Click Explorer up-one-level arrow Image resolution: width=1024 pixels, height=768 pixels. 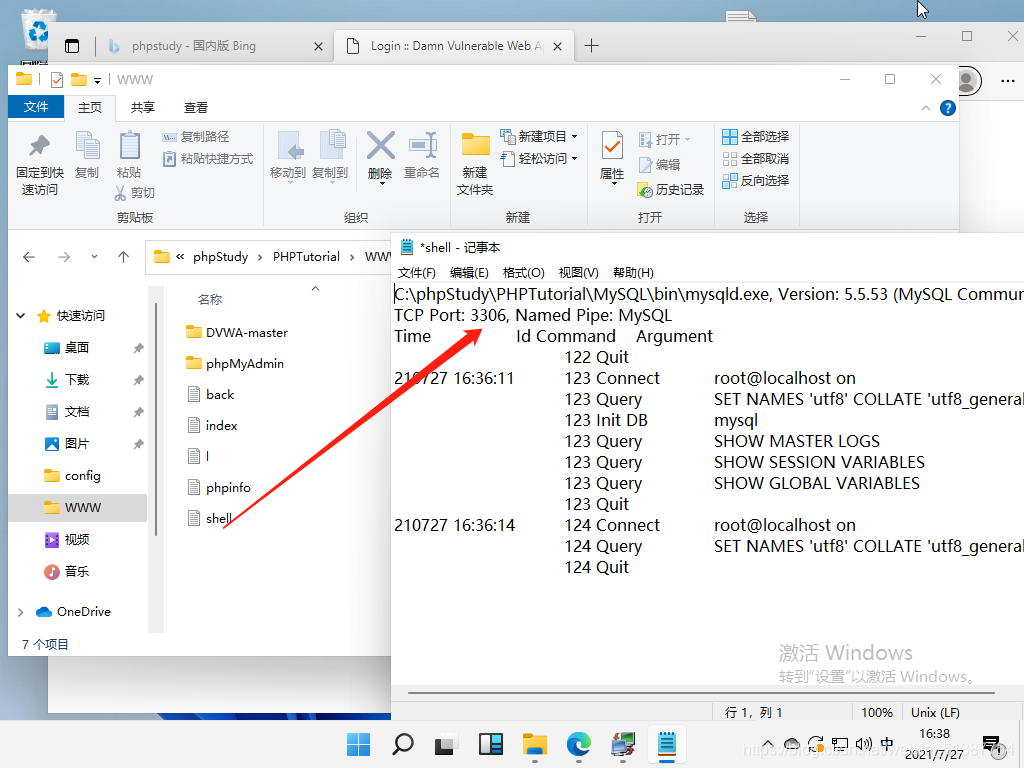pos(123,257)
